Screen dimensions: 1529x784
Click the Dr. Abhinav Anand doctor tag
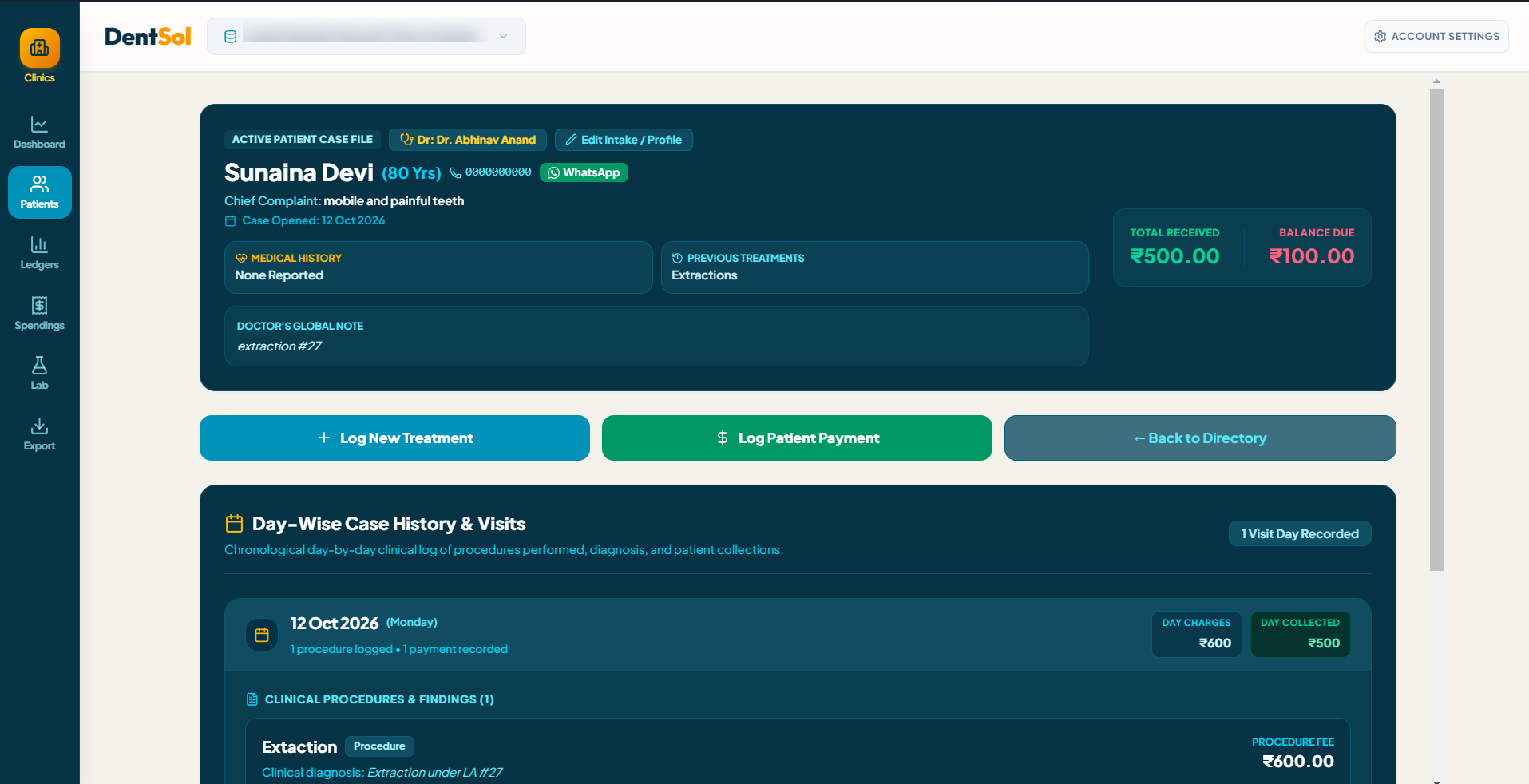tap(468, 140)
